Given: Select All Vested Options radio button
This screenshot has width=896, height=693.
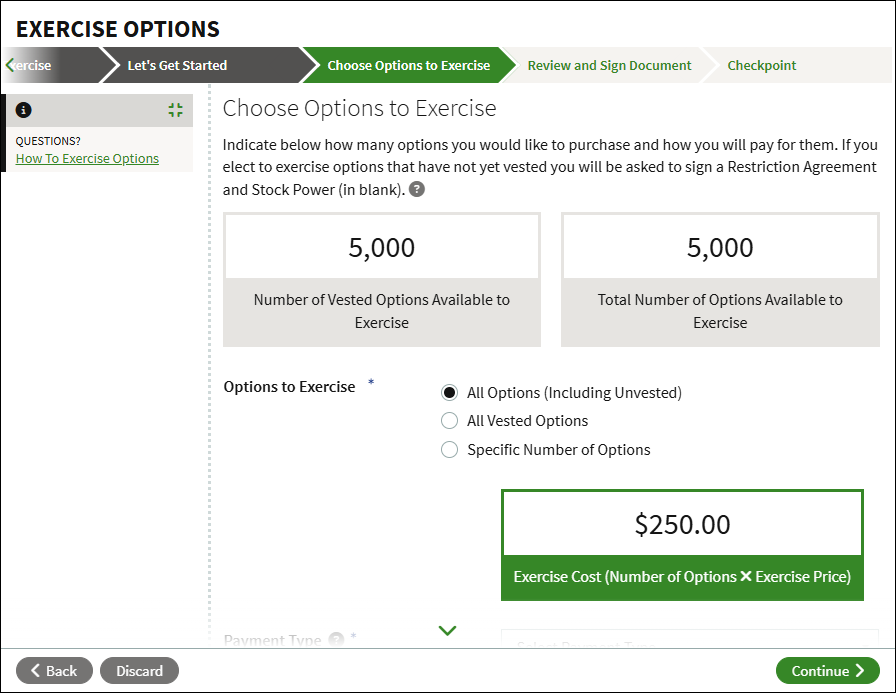Looking at the screenshot, I should 450,421.
